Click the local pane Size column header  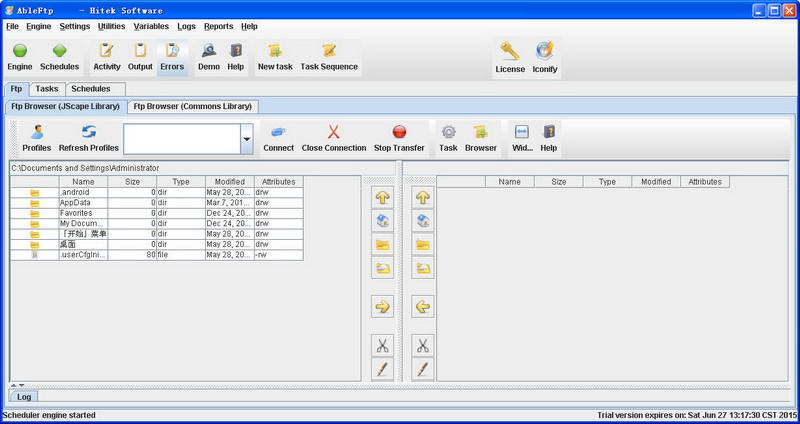132,182
